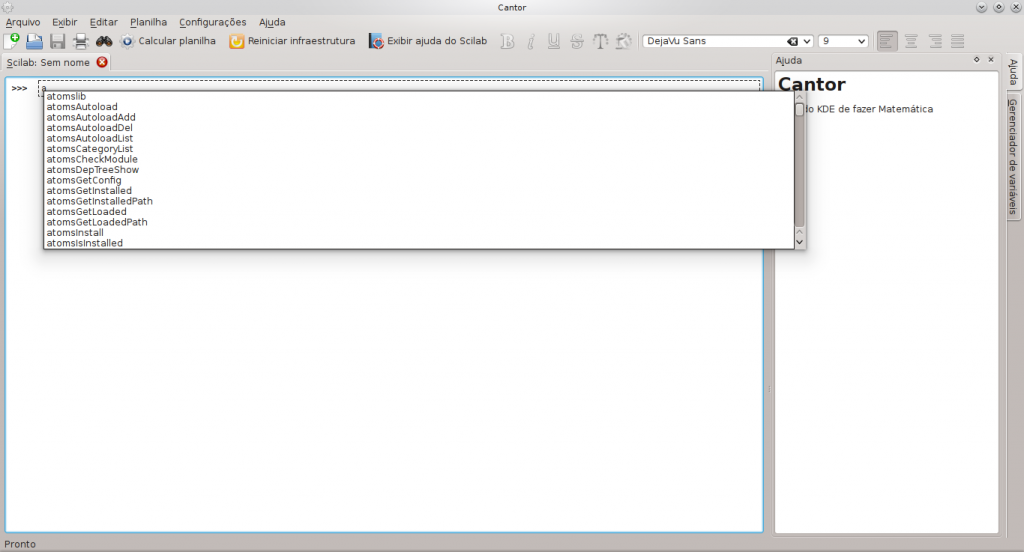
Task: Open the Arquivo menu
Action: [x=23, y=22]
